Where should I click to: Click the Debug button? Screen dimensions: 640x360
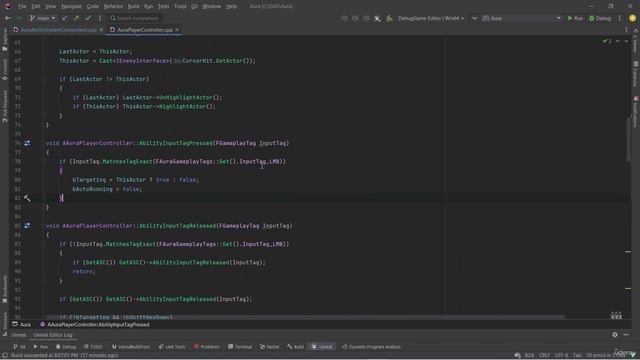click(600, 18)
